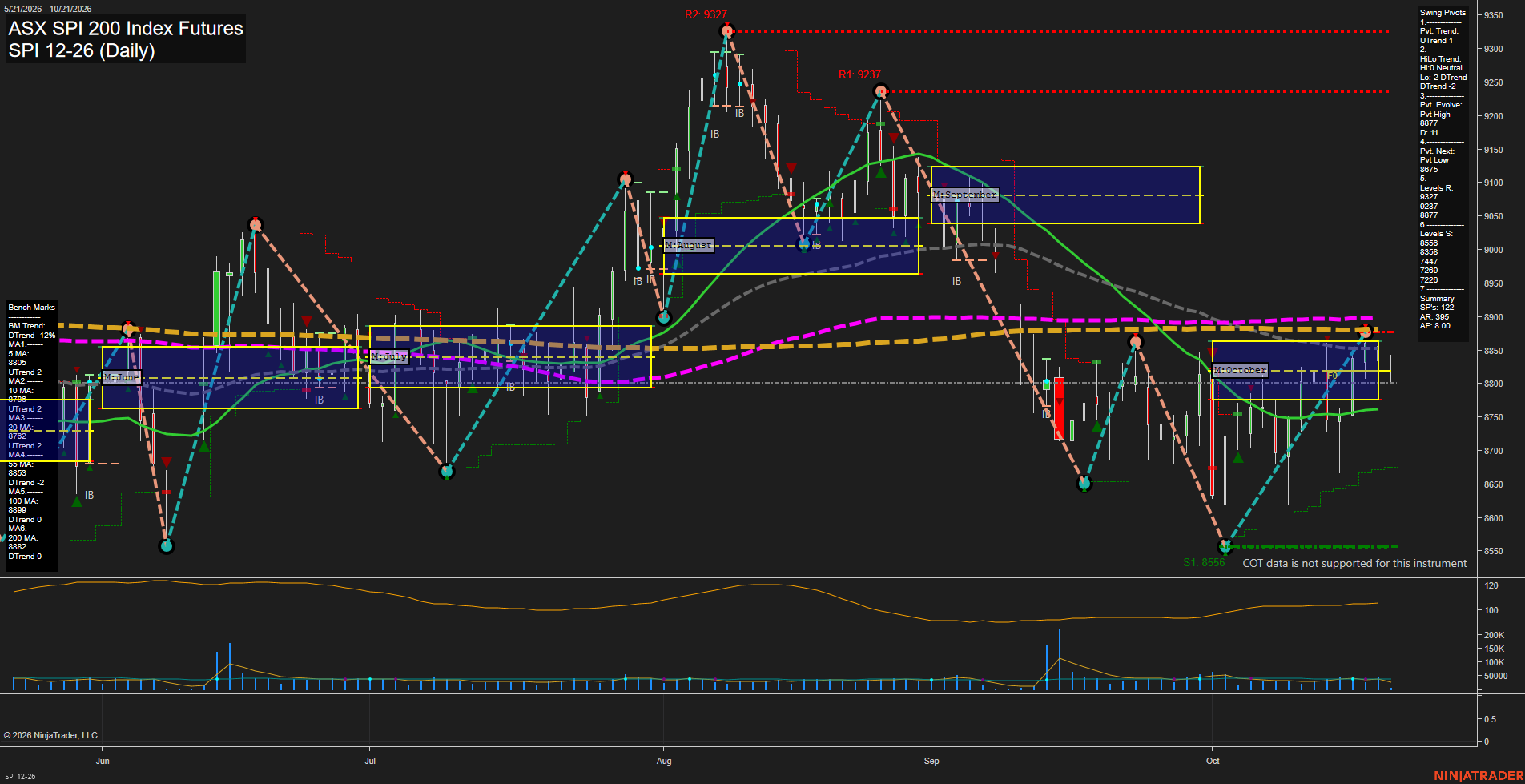1525x784 pixels.
Task: Click the Summary heading in Swing Pivots panel
Action: pos(1437,299)
